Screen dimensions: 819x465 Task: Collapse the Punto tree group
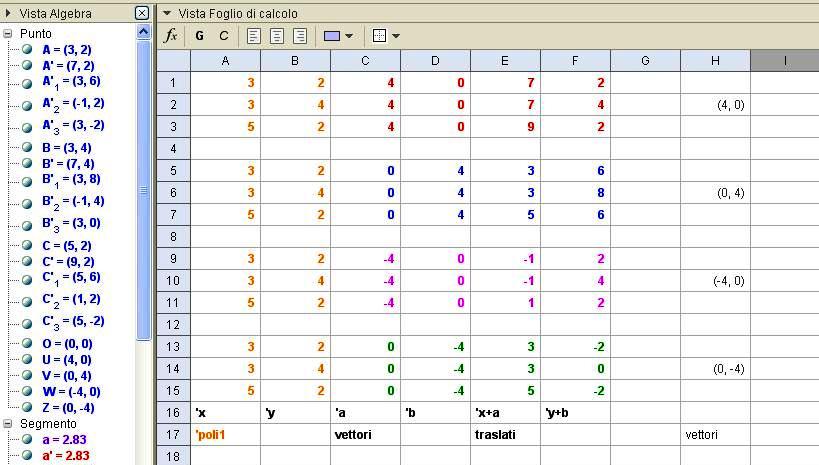(x=7, y=33)
